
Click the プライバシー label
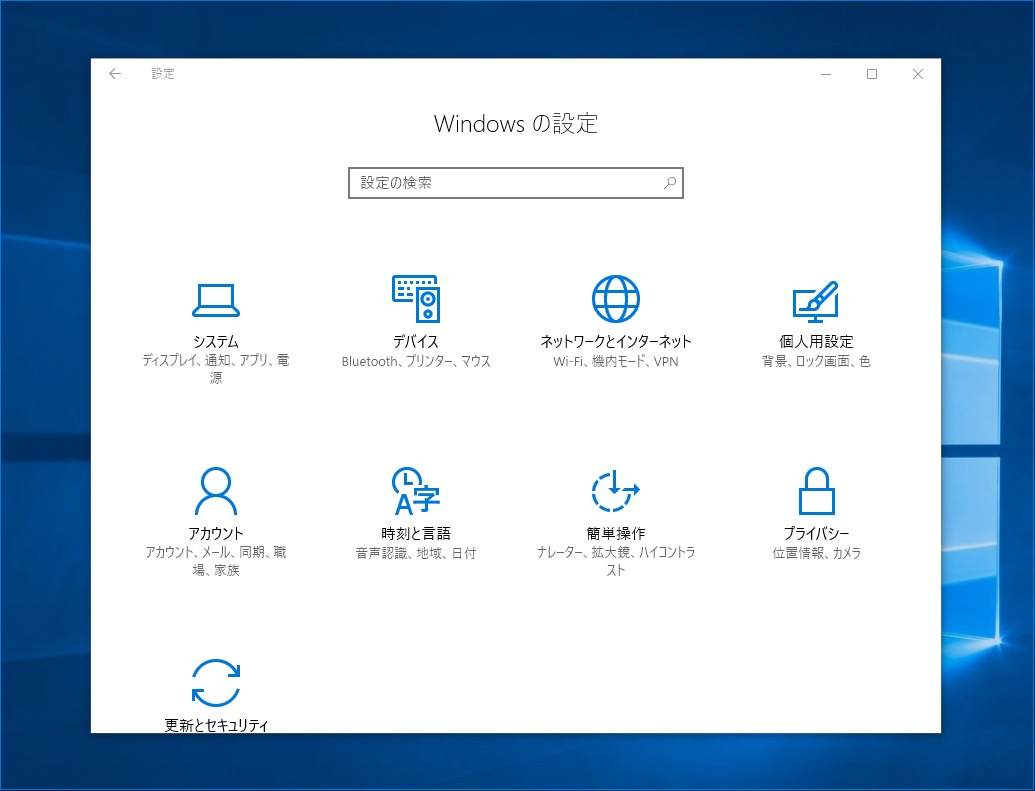817,533
